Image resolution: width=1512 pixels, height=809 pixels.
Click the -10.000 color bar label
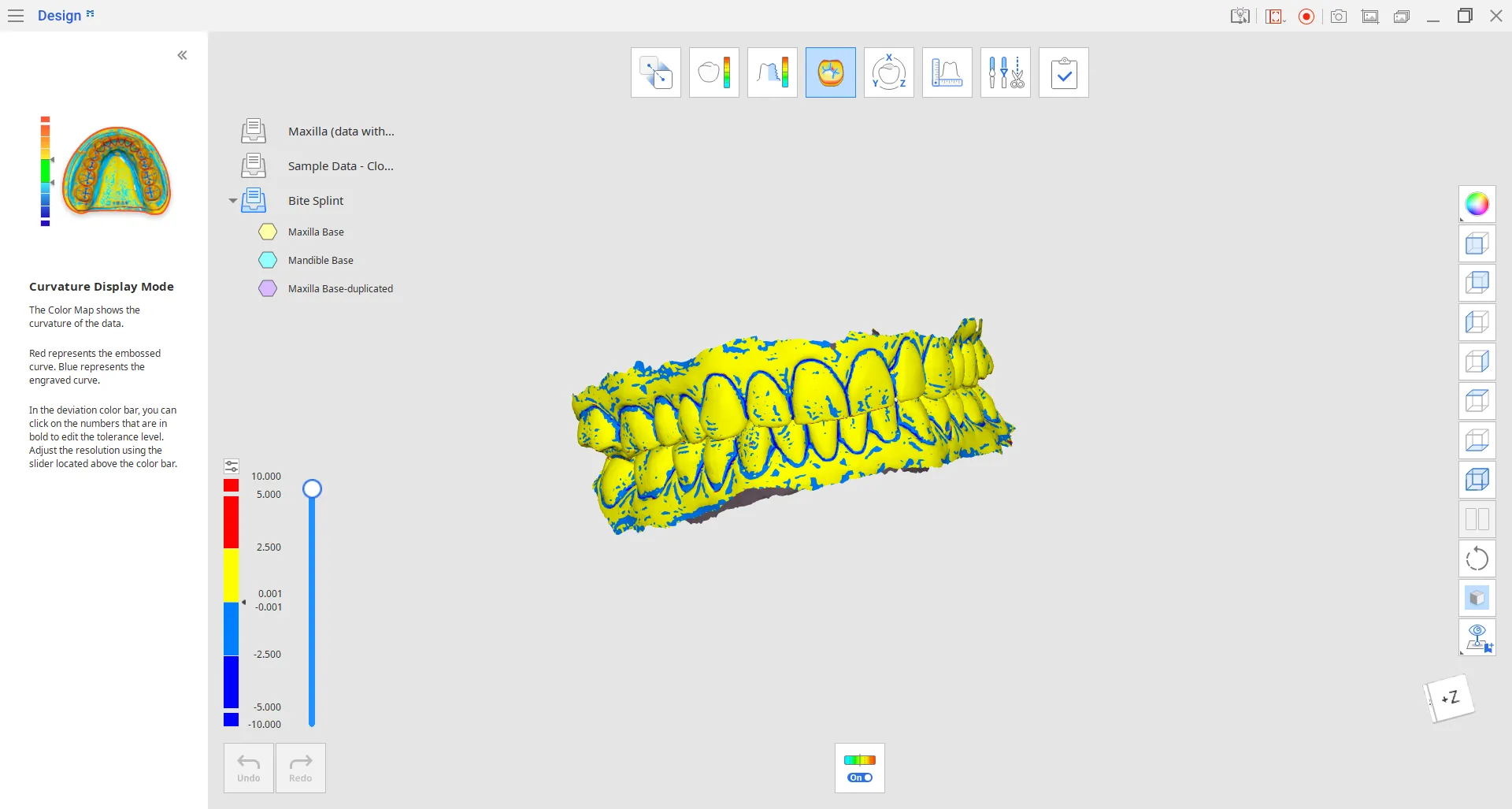265,725
